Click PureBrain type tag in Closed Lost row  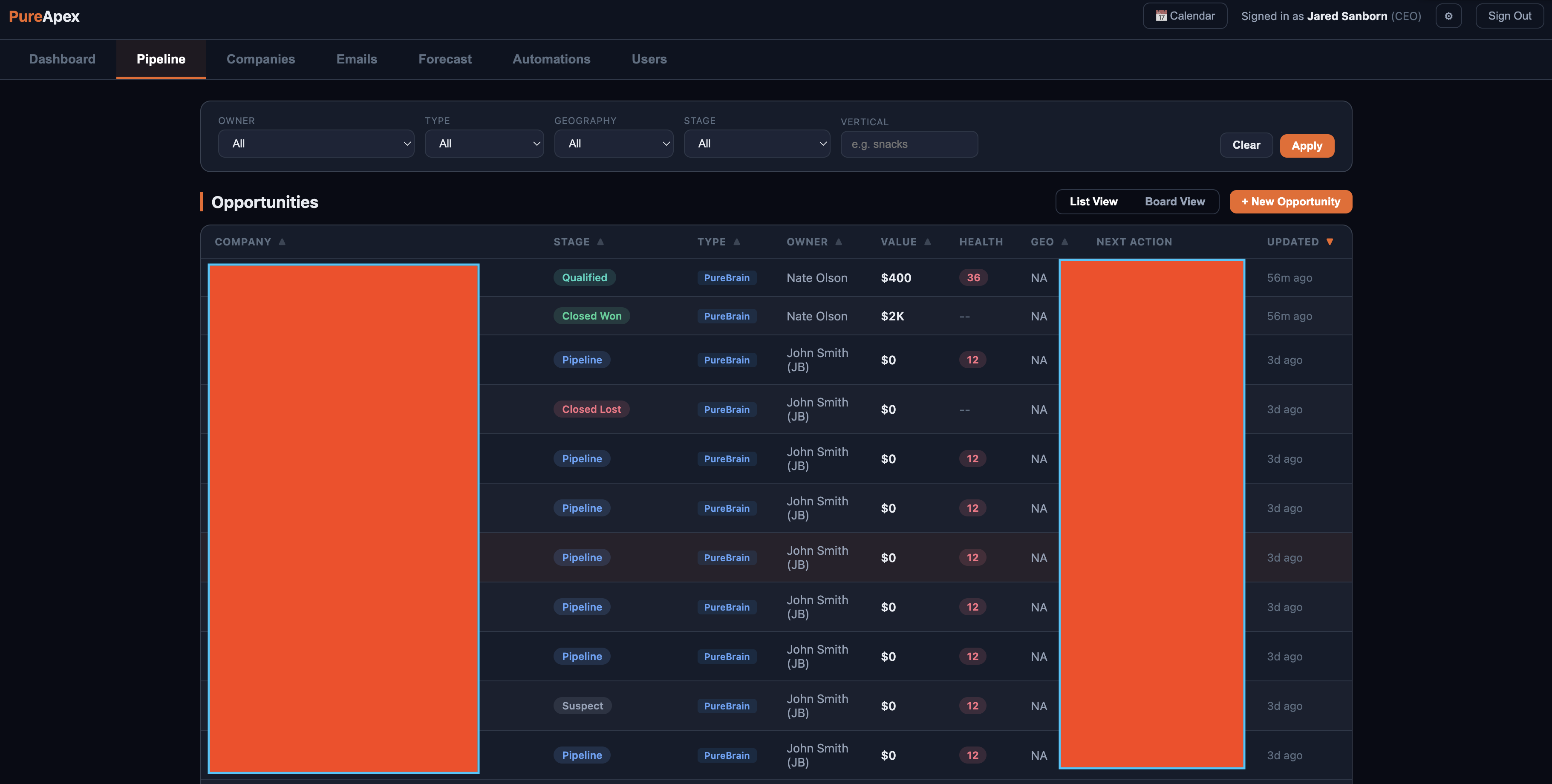click(x=727, y=409)
